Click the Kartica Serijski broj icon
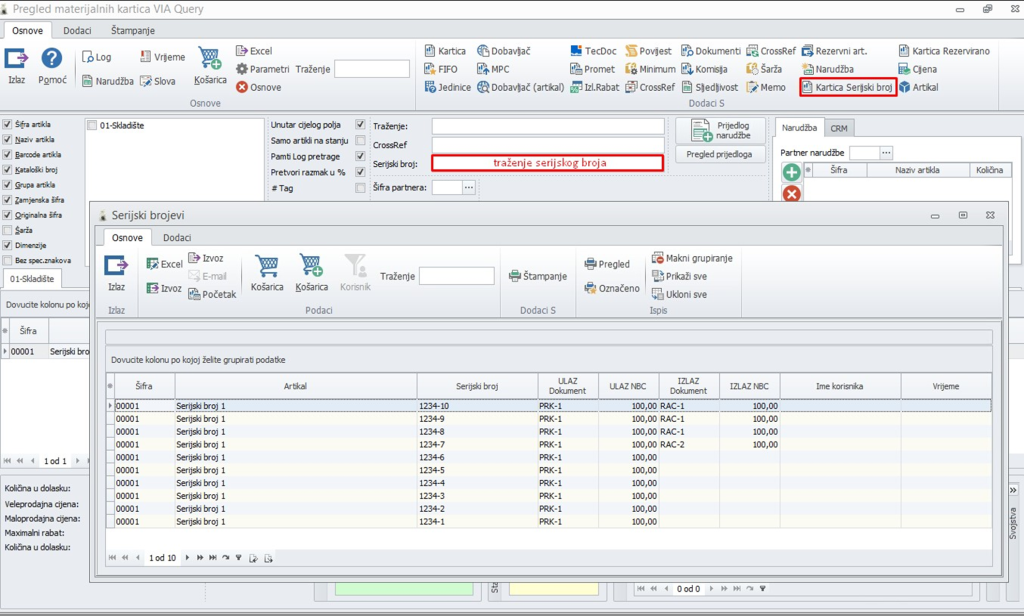The image size is (1024, 616). tap(809, 87)
